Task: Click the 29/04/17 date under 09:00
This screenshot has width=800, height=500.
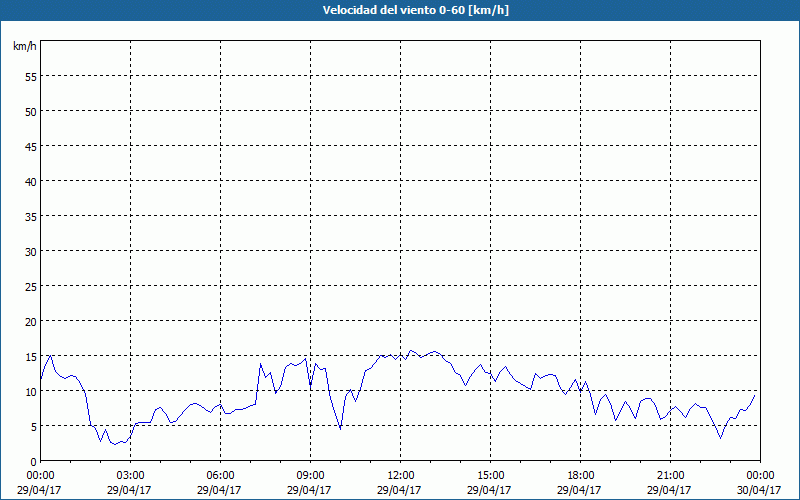Action: click(x=309, y=490)
